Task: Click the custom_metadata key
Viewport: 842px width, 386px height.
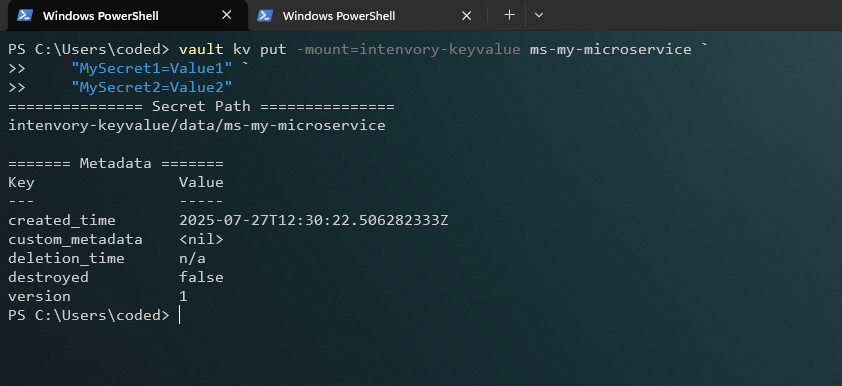Action: [76, 239]
